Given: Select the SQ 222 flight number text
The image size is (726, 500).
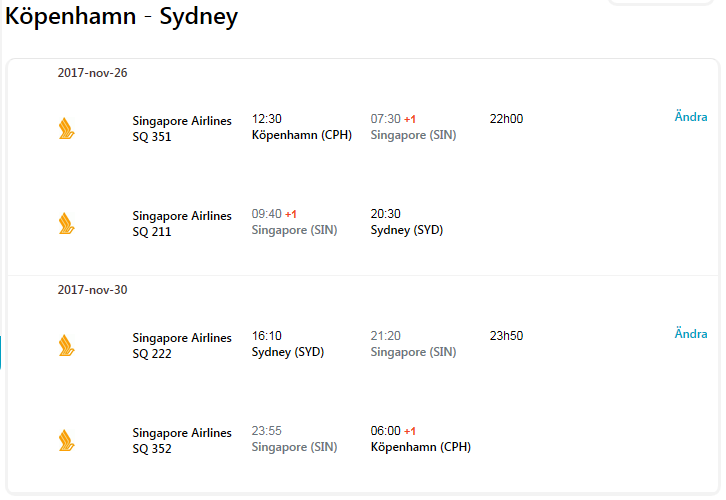Looking at the screenshot, I should click(152, 354).
